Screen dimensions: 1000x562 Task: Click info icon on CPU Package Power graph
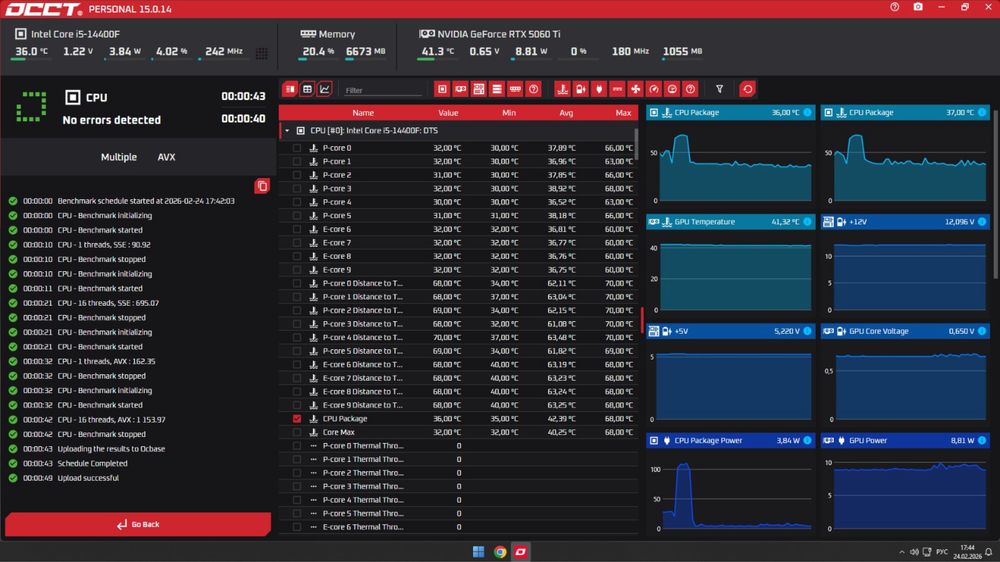(x=807, y=440)
